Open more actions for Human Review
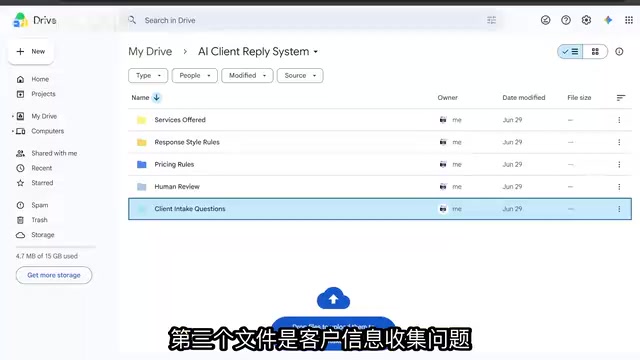 click(x=619, y=187)
